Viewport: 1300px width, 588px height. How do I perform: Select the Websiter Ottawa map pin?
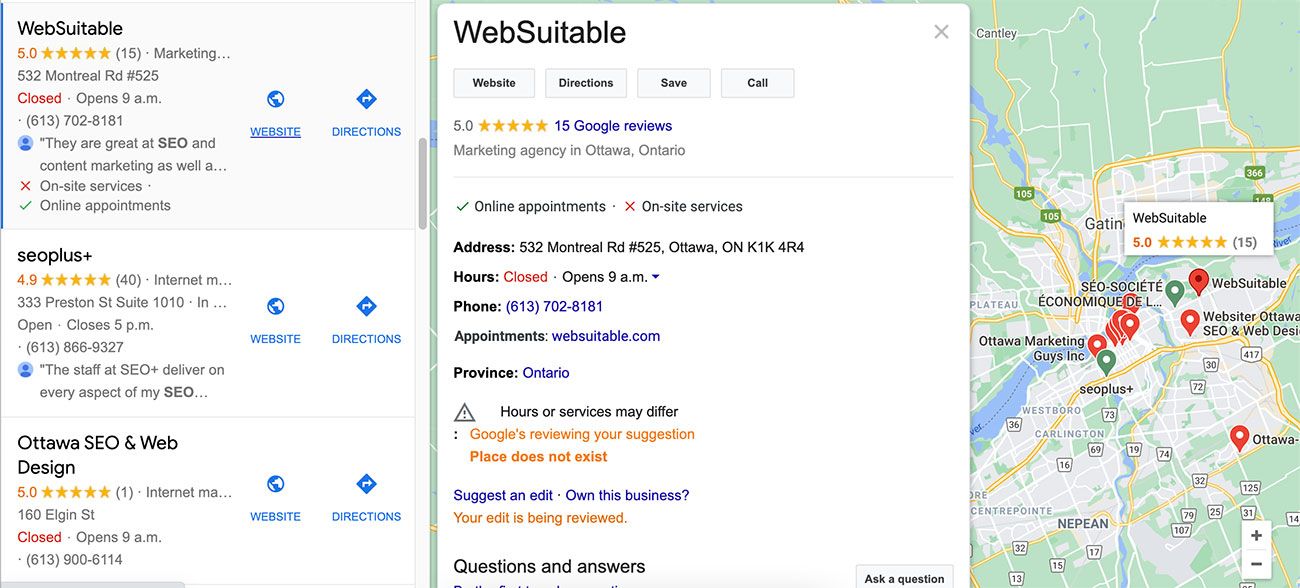(x=1190, y=322)
